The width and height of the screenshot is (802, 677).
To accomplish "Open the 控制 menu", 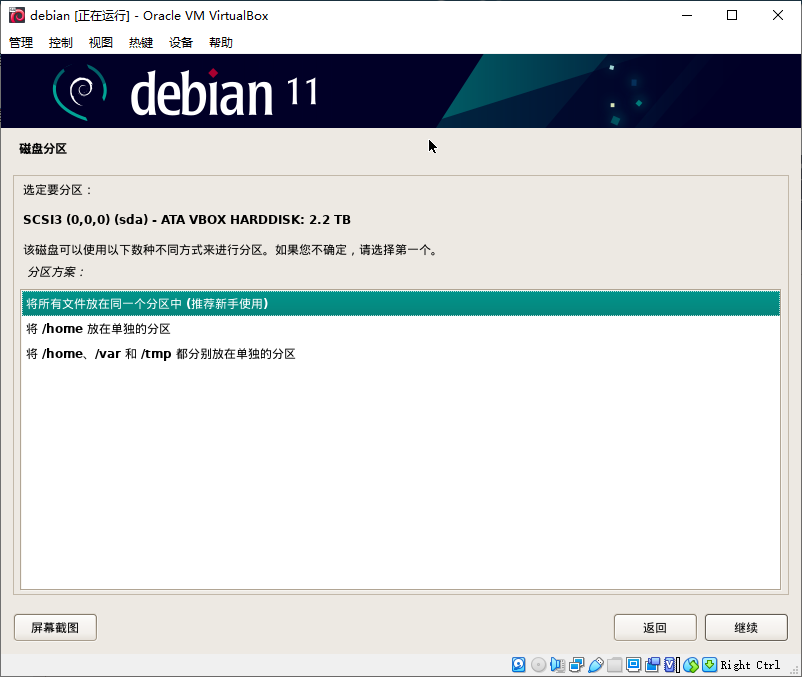I will [x=61, y=42].
